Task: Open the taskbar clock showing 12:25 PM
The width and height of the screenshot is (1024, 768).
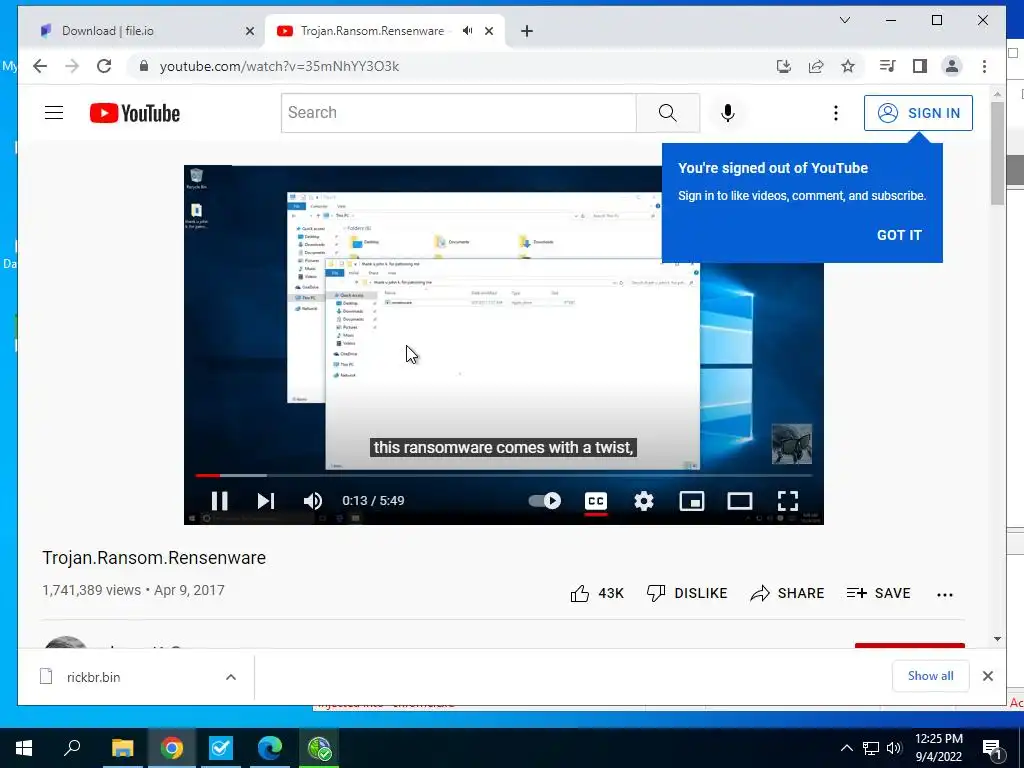Action: [938, 748]
